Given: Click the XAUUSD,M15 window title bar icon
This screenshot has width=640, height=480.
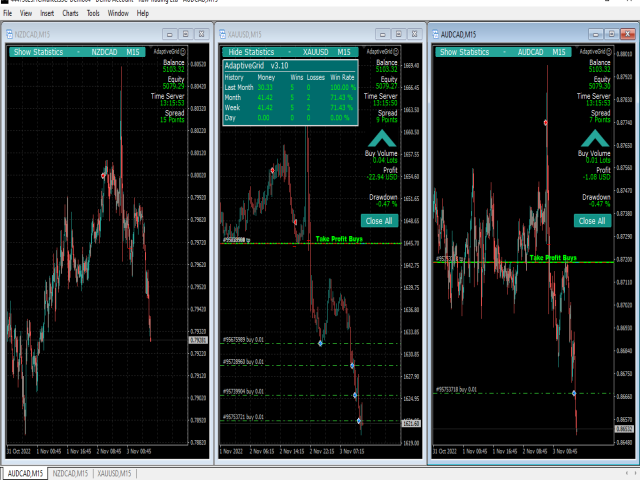Looking at the screenshot, I should click(225, 33).
